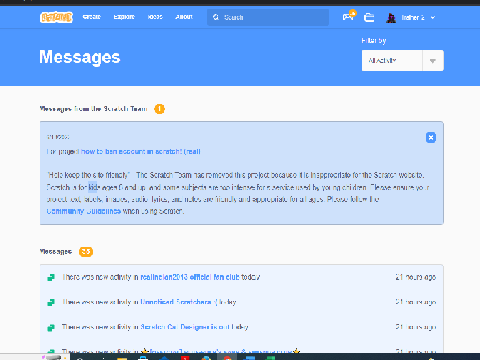Screen dimensions: 480x360
Task: Click studio icon beside Scratch Cat Designers row
Action: (x=51, y=327)
